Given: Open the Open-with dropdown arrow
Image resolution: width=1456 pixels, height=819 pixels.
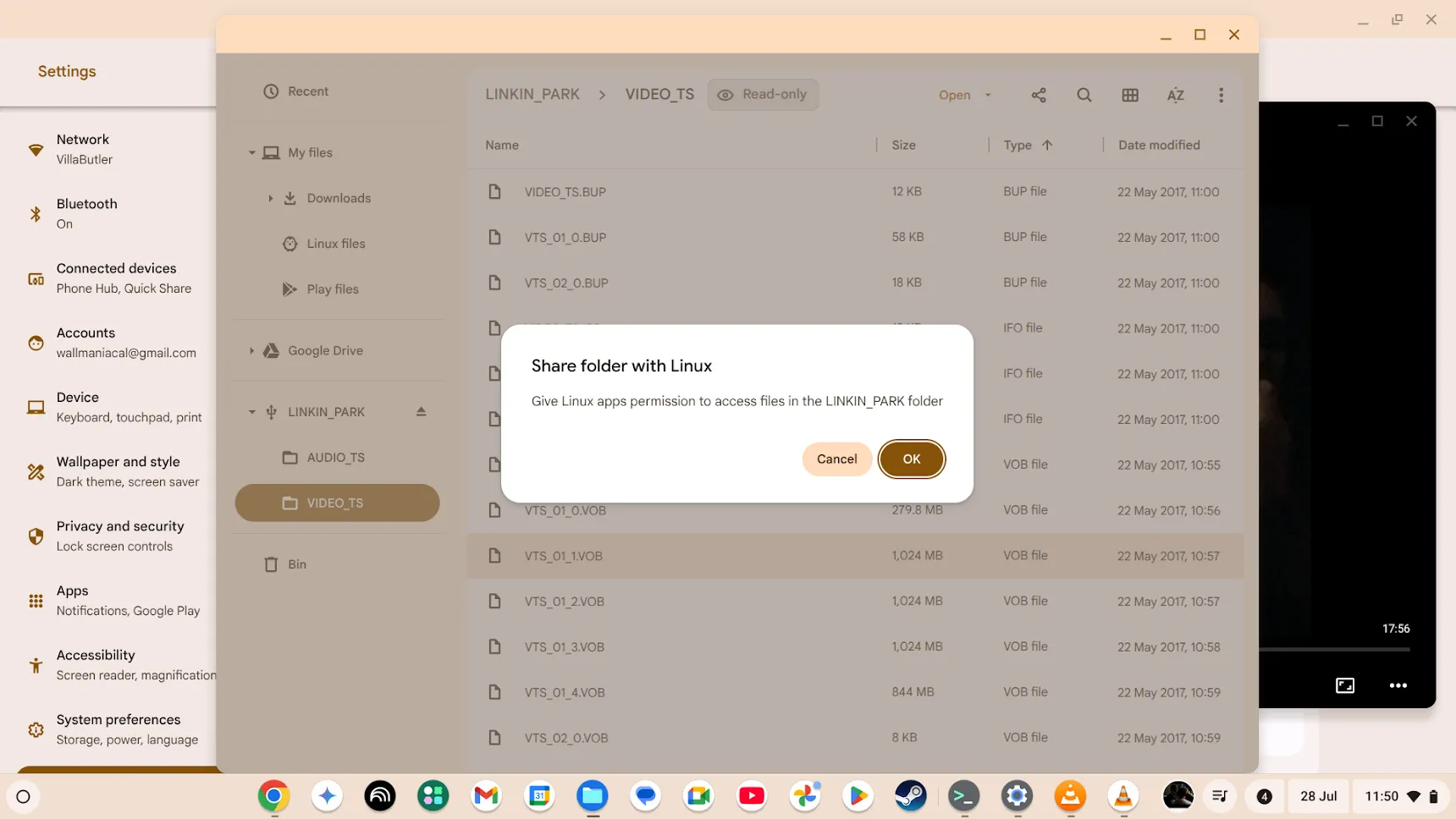Looking at the screenshot, I should click(x=987, y=95).
